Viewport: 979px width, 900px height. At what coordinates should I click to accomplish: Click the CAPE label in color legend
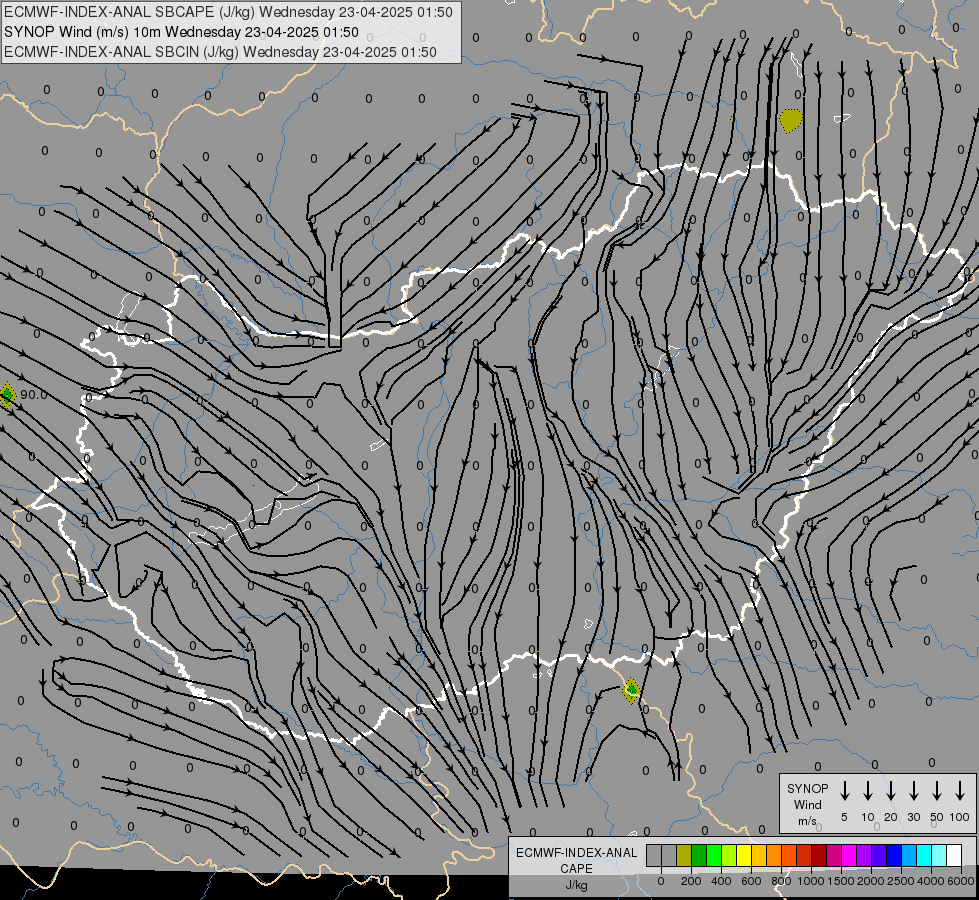coord(576,869)
